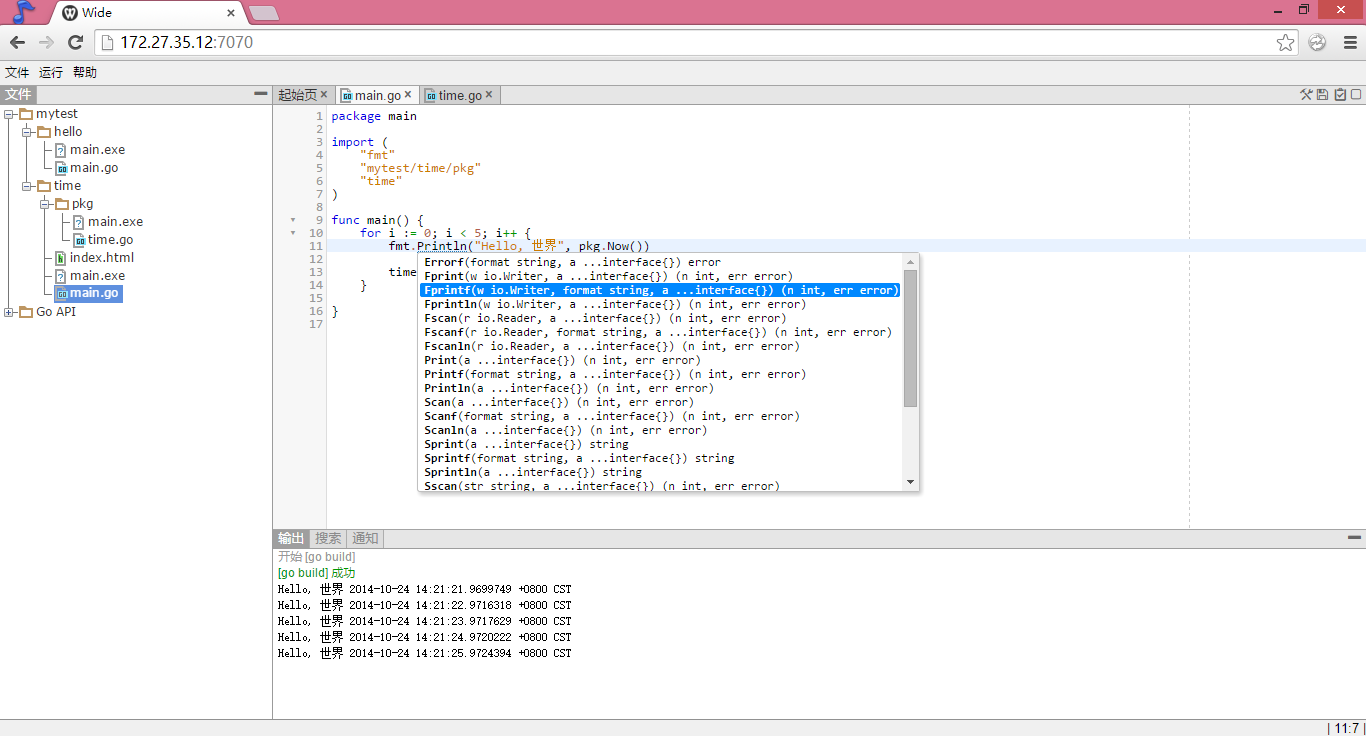Click the Go file icon on time.go tab
The height and width of the screenshot is (736, 1366).
click(x=430, y=95)
